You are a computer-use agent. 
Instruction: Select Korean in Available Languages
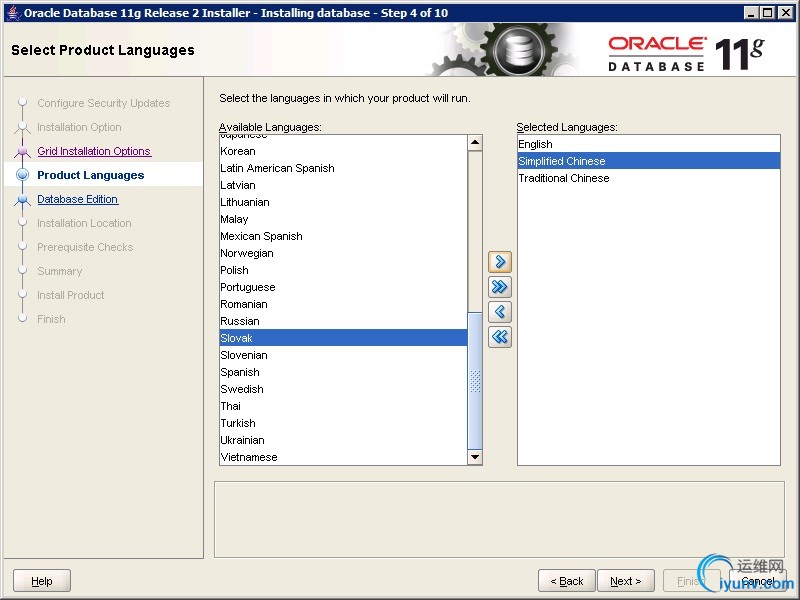coord(343,151)
